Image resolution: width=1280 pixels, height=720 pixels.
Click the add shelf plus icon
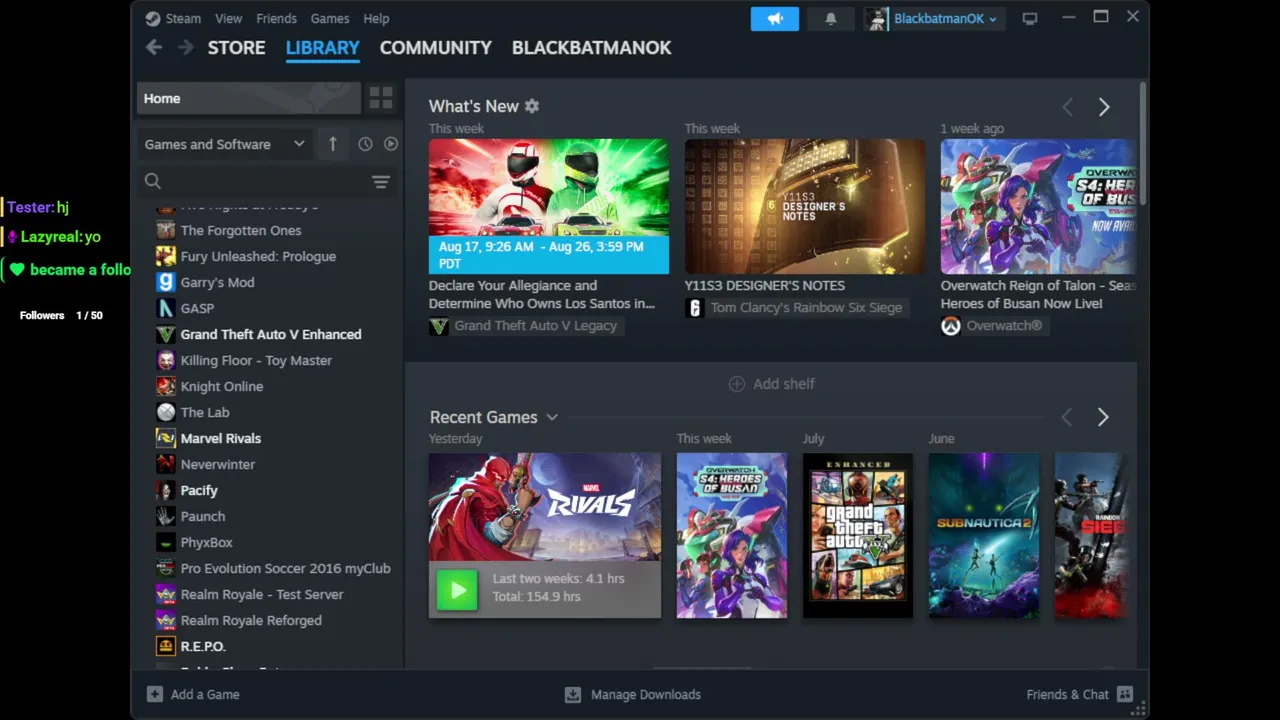[x=737, y=384]
